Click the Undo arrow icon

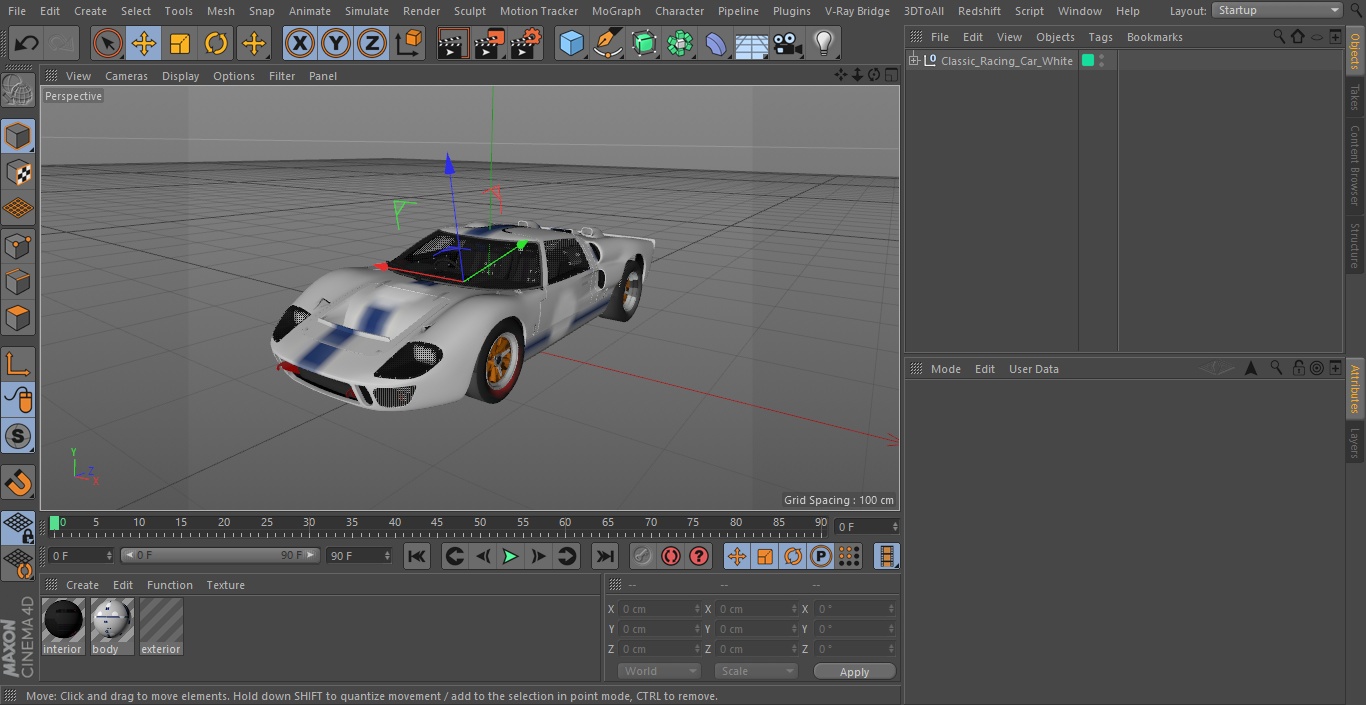tap(26, 43)
